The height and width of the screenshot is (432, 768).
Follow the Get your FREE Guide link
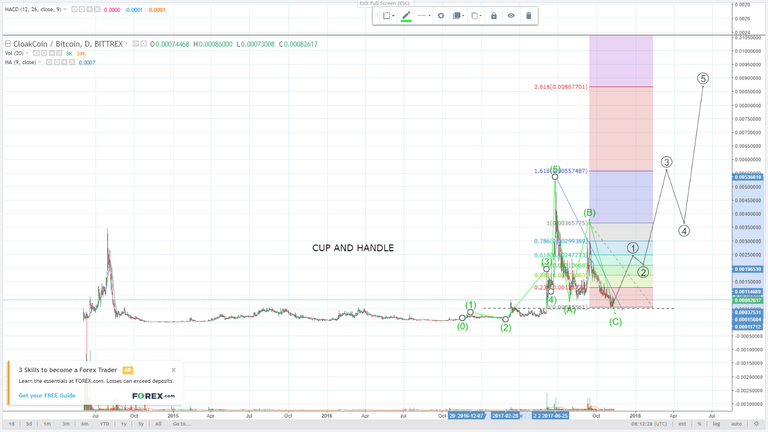(47, 395)
